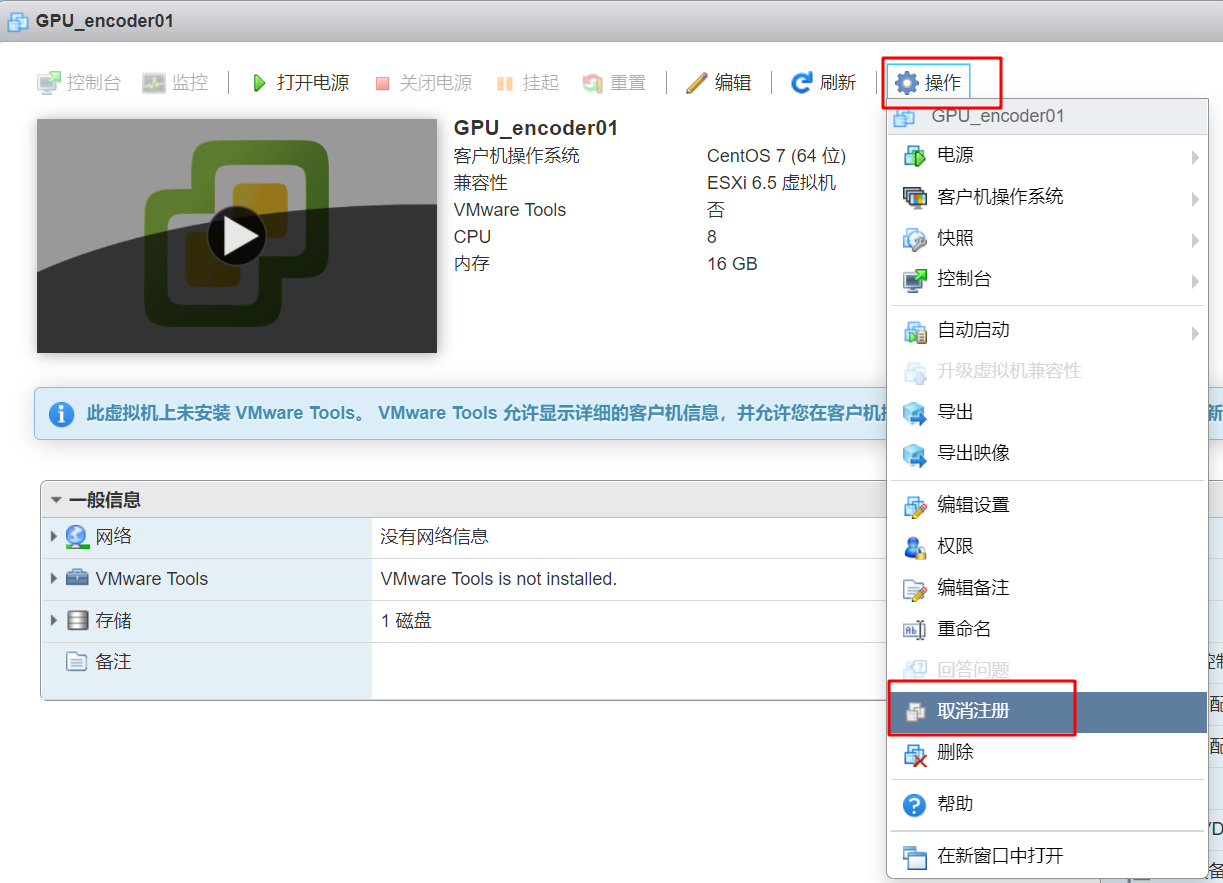This screenshot has height=883, width=1223.
Task: Click the Edit (编辑) pencil icon
Action: (697, 83)
